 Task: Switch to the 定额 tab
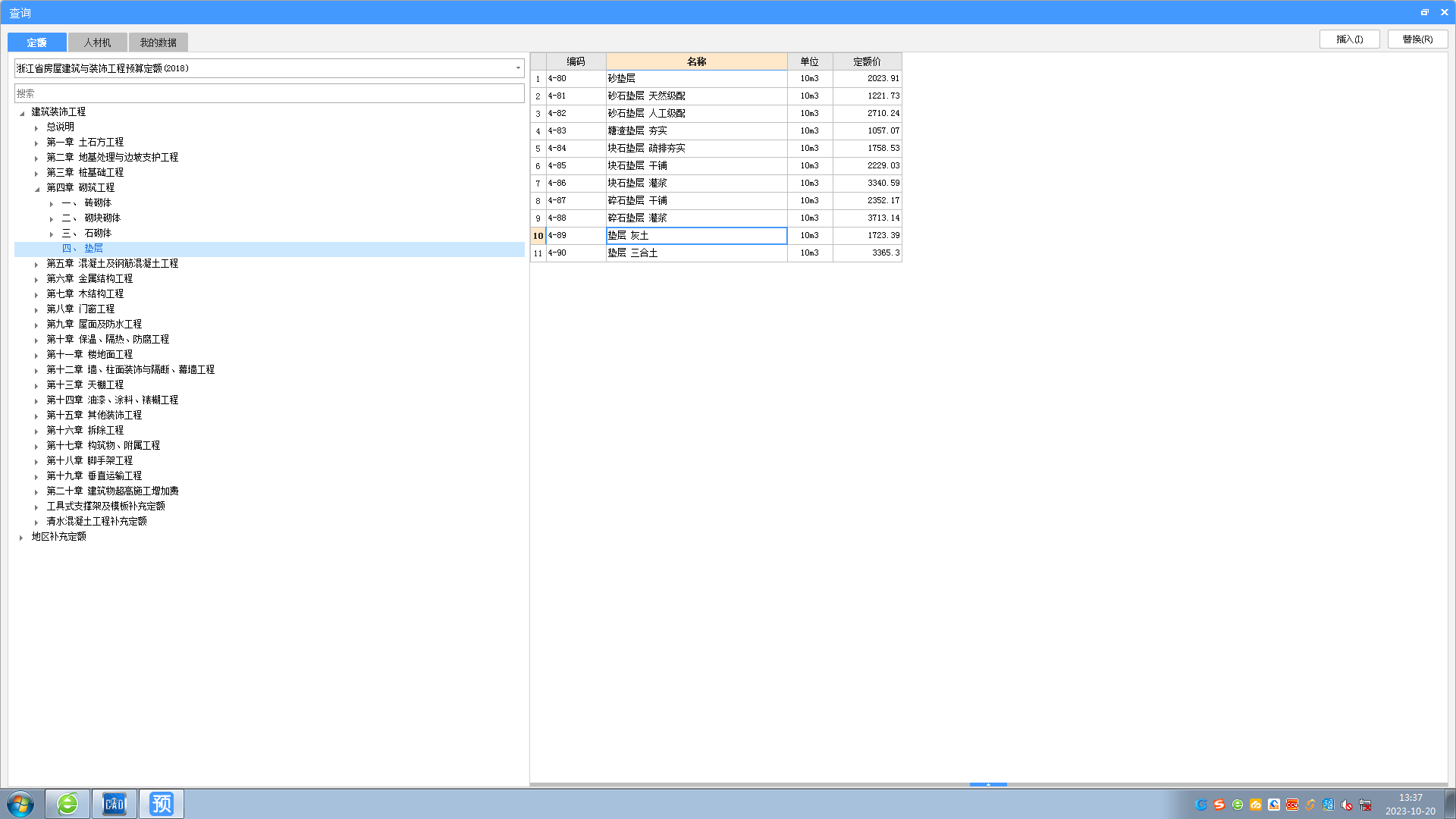[x=36, y=42]
